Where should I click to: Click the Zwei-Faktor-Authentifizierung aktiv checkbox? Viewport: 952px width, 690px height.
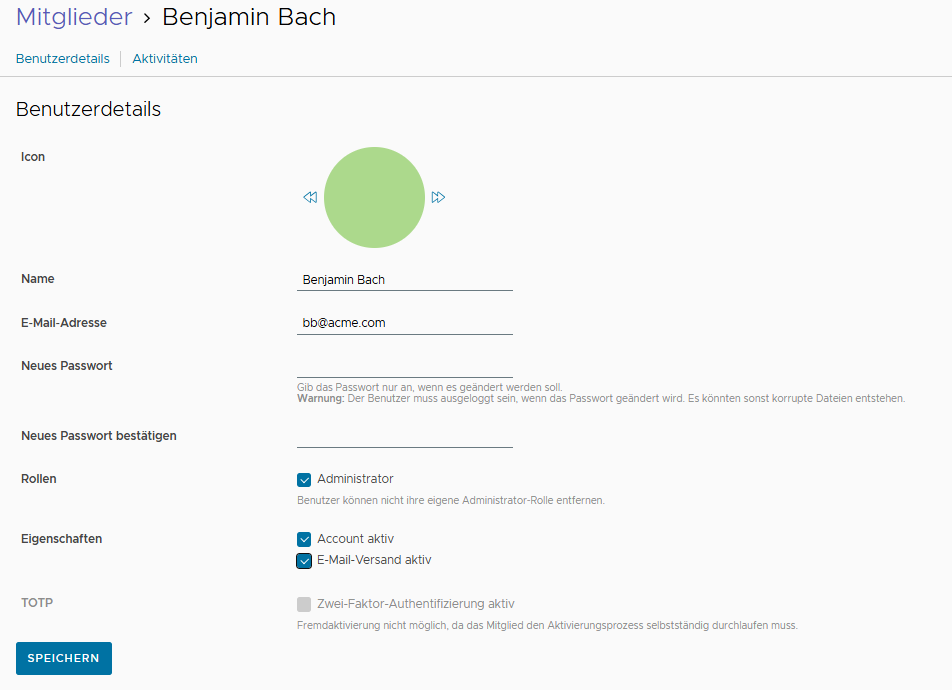[304, 604]
